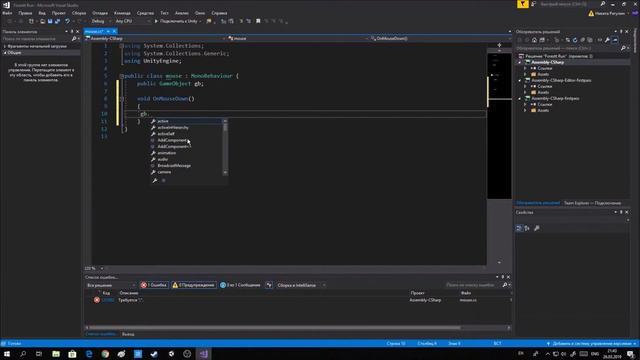Click the property filter wrench below IntelliSense list
The height and width of the screenshot is (360, 640).
coord(155,180)
